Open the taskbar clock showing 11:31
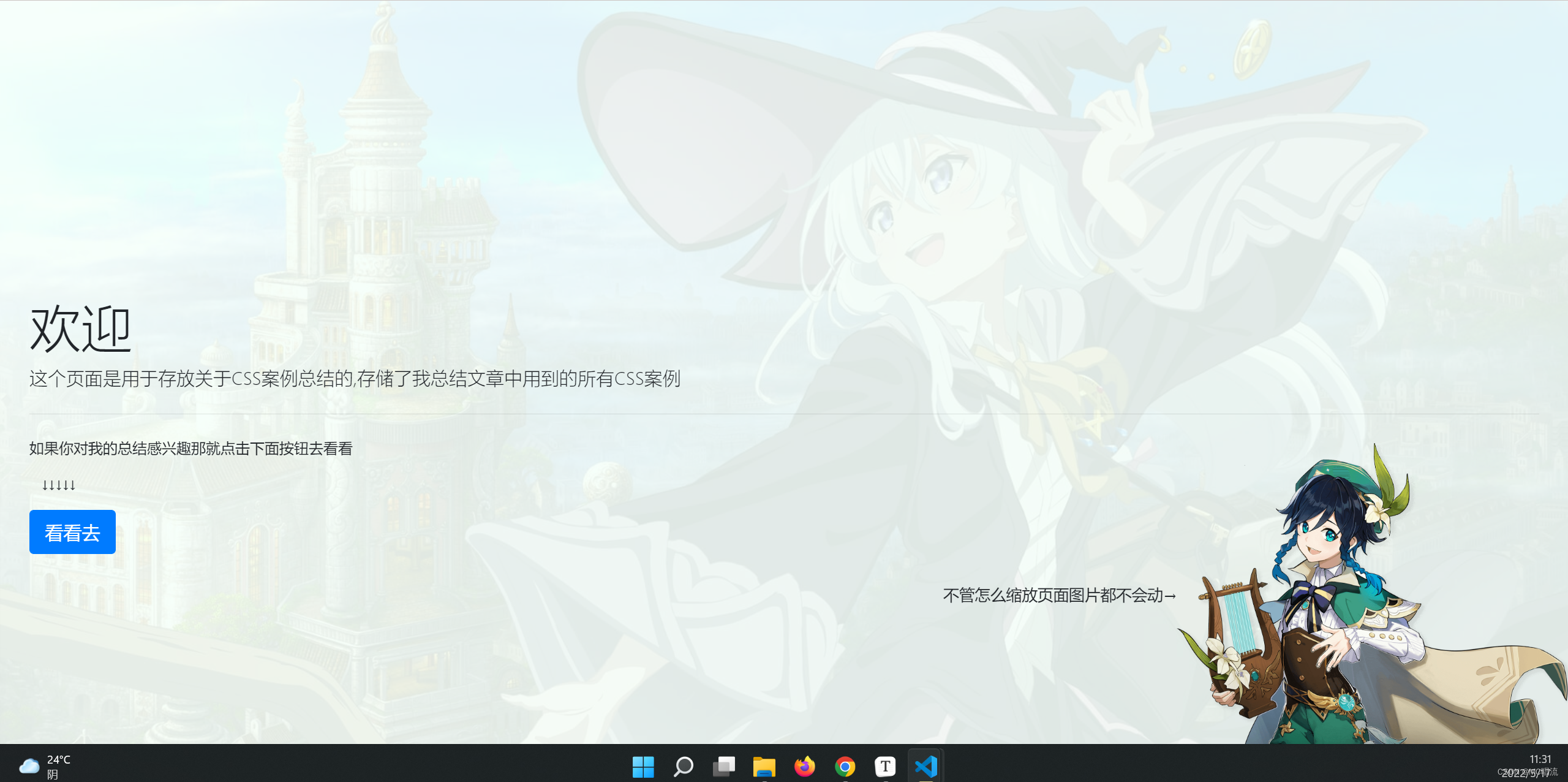Screen dimensions: 1568x782 click(1540, 759)
